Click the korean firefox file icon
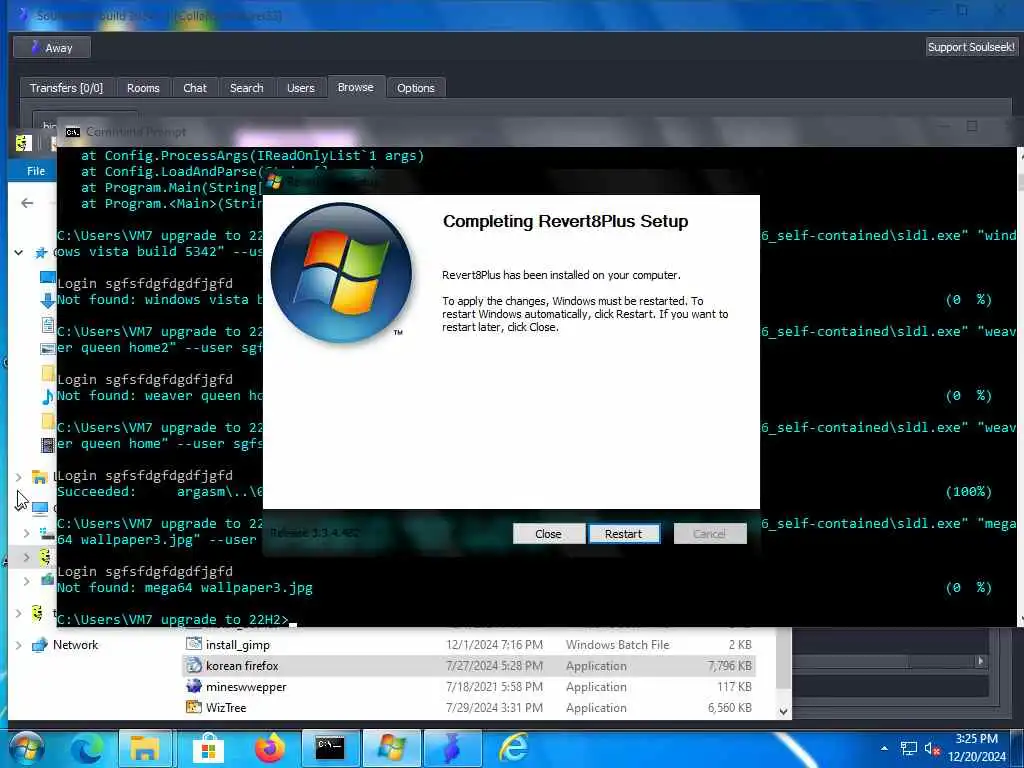The image size is (1024, 768). coord(193,665)
